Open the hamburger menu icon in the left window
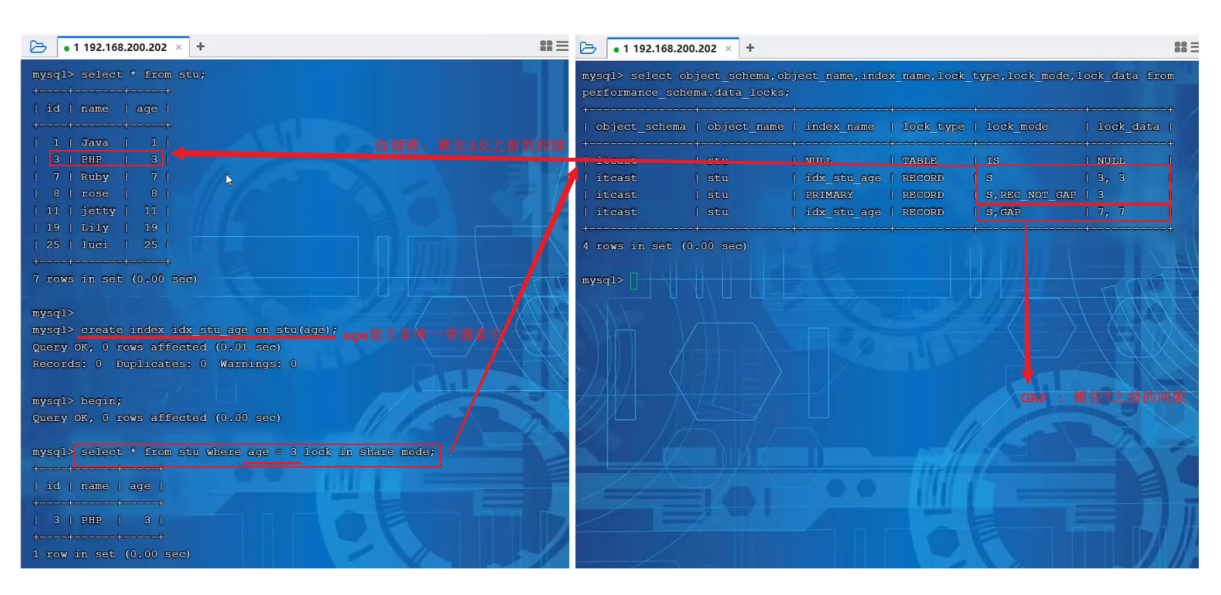 coord(562,46)
